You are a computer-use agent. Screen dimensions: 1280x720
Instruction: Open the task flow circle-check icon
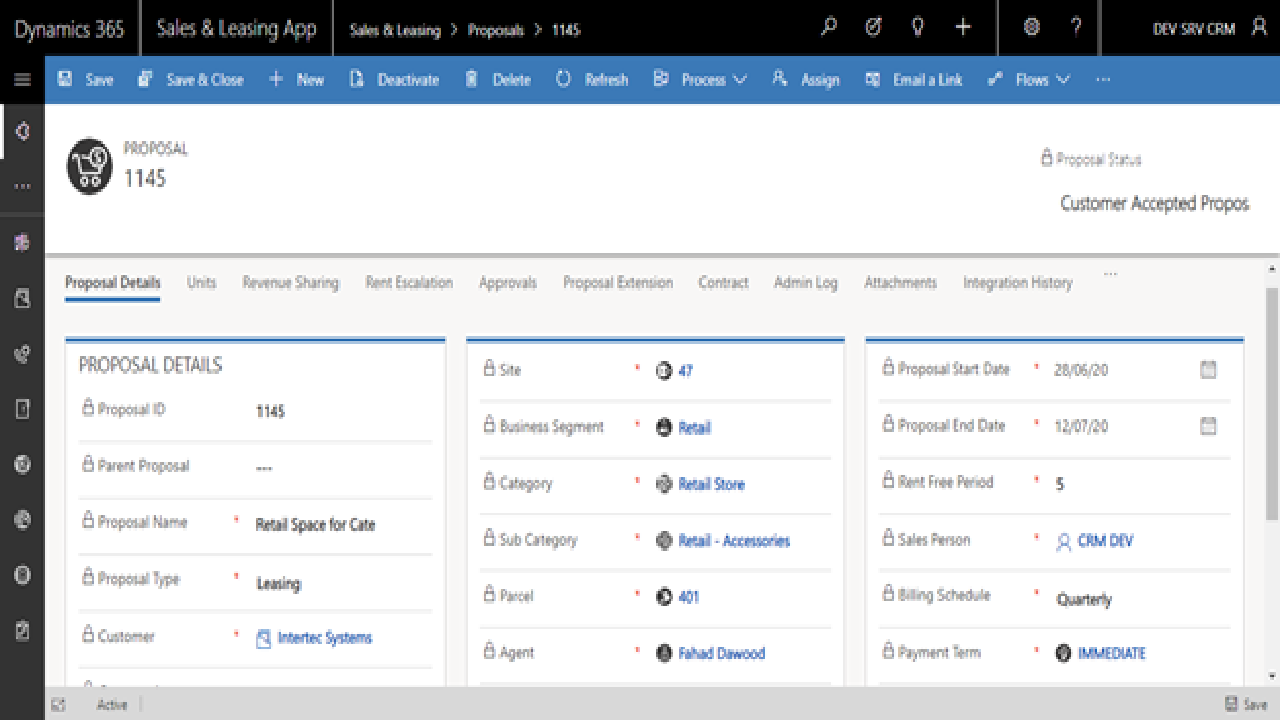click(873, 28)
